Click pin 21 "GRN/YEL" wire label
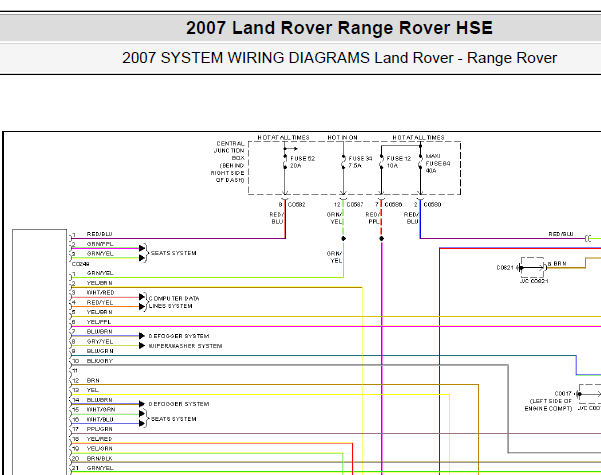Screen dimensions: 601x475 100,468
